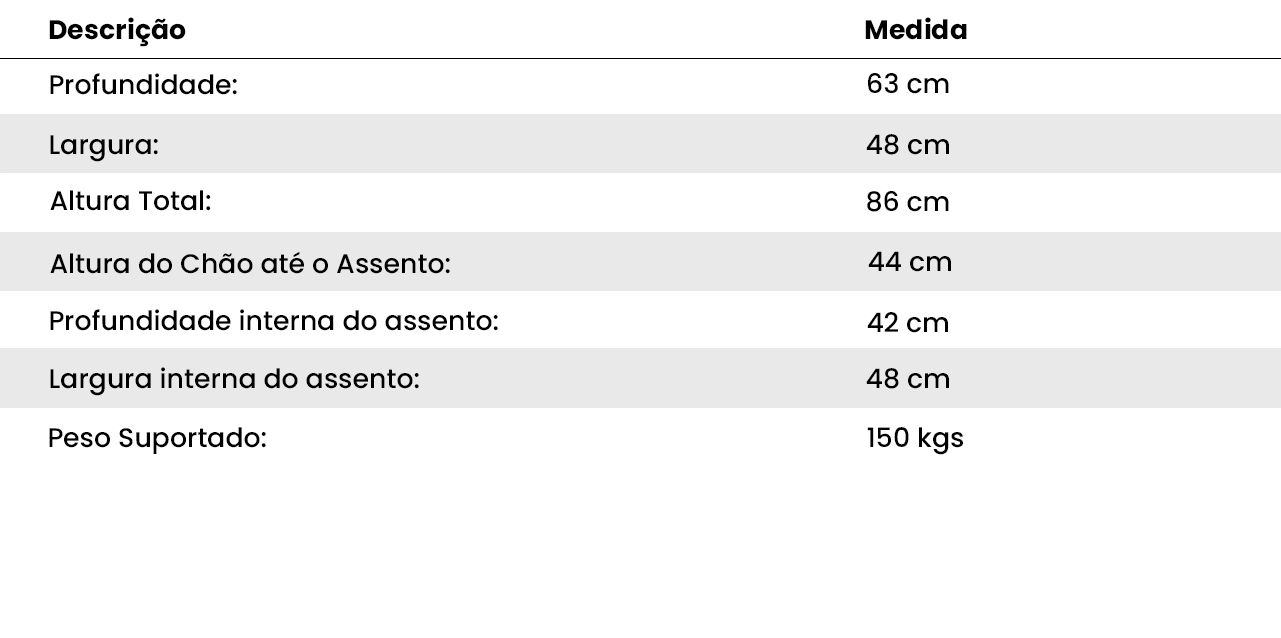This screenshot has height=638, width=1281.
Task: Select the 42 cm measurement value
Action: 907,323
